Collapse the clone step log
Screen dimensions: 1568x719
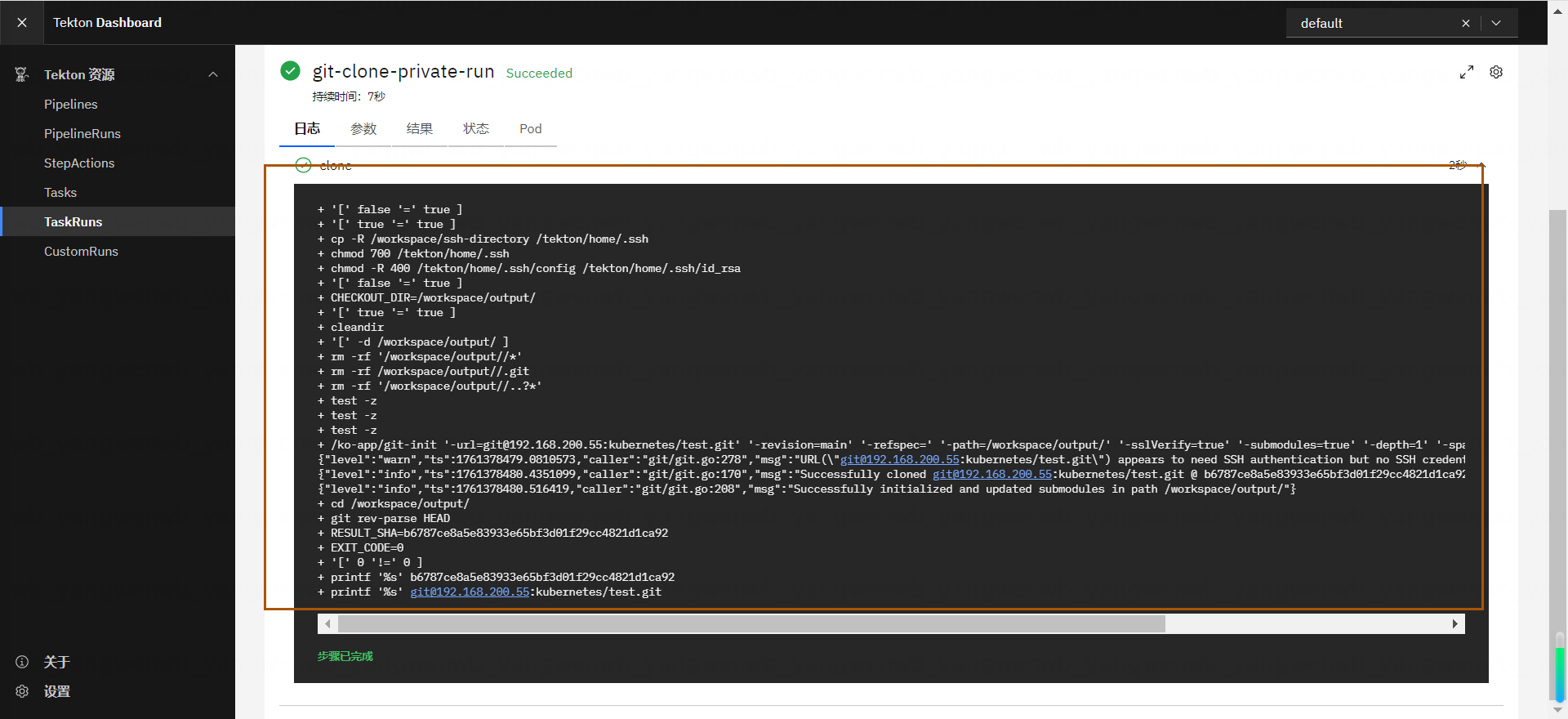point(1481,165)
